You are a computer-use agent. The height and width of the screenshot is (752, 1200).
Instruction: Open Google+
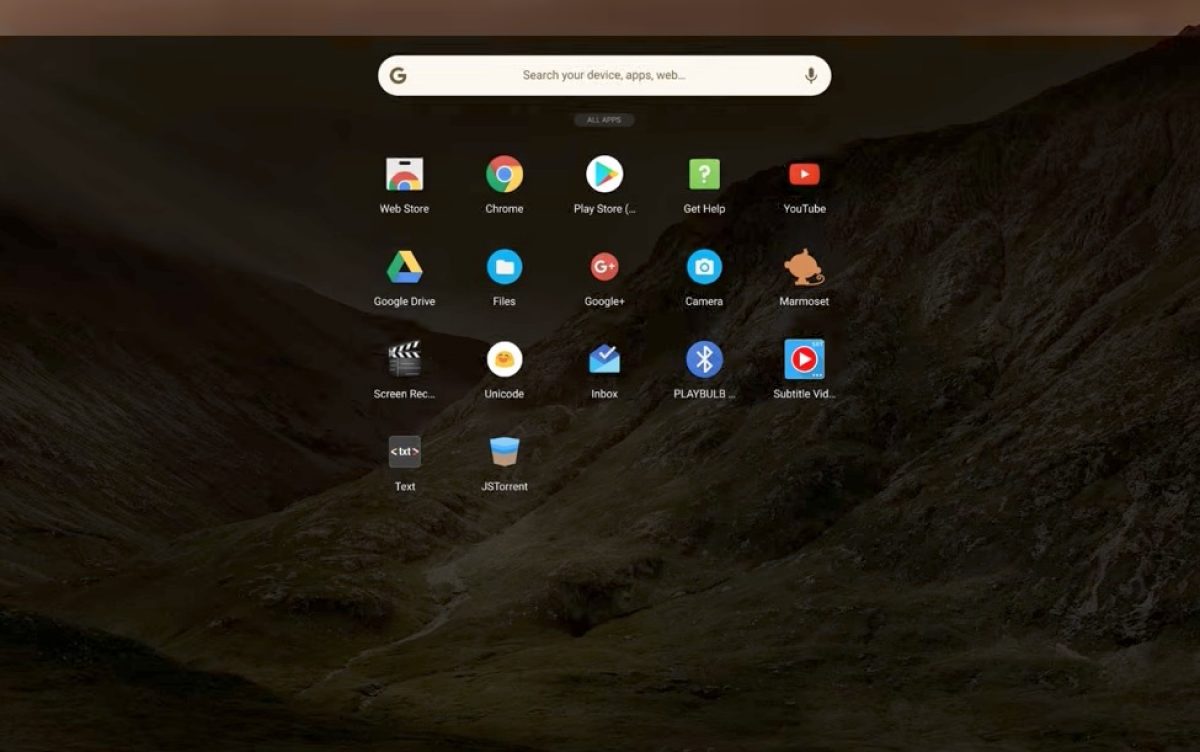point(603,269)
